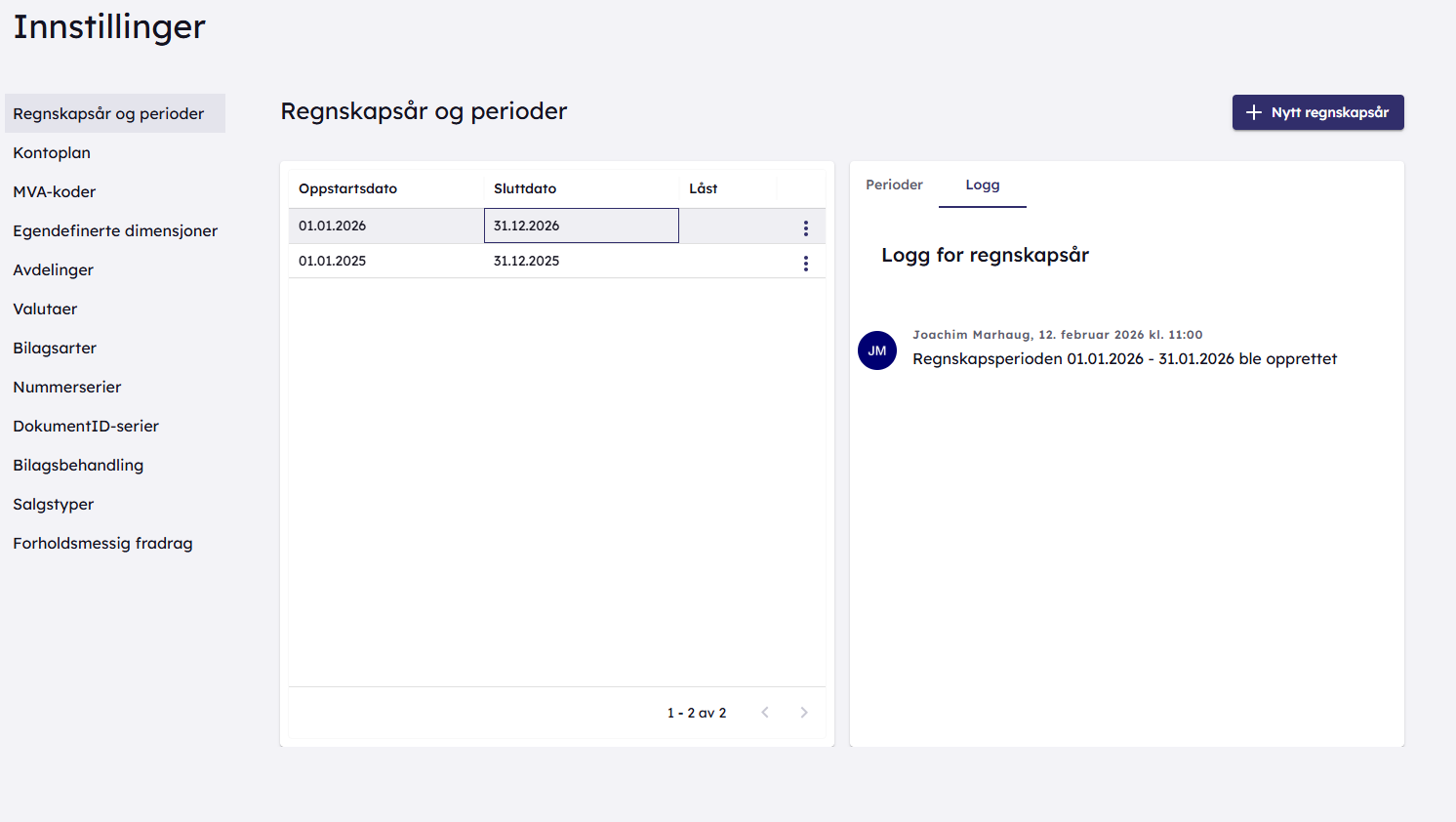Screen dimensions: 1456x822
Task: Go to next page of fiscal years
Action: 803,713
